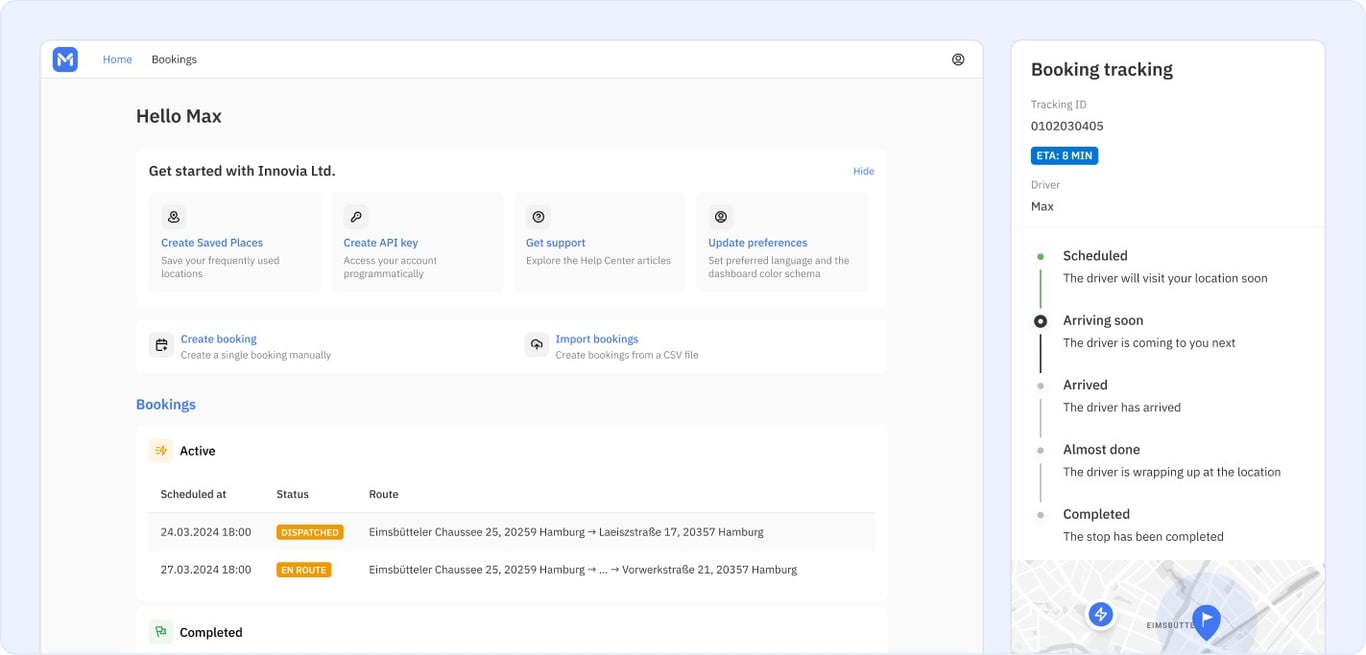Click the Create booking calendar icon
The height and width of the screenshot is (655, 1366).
point(161,345)
